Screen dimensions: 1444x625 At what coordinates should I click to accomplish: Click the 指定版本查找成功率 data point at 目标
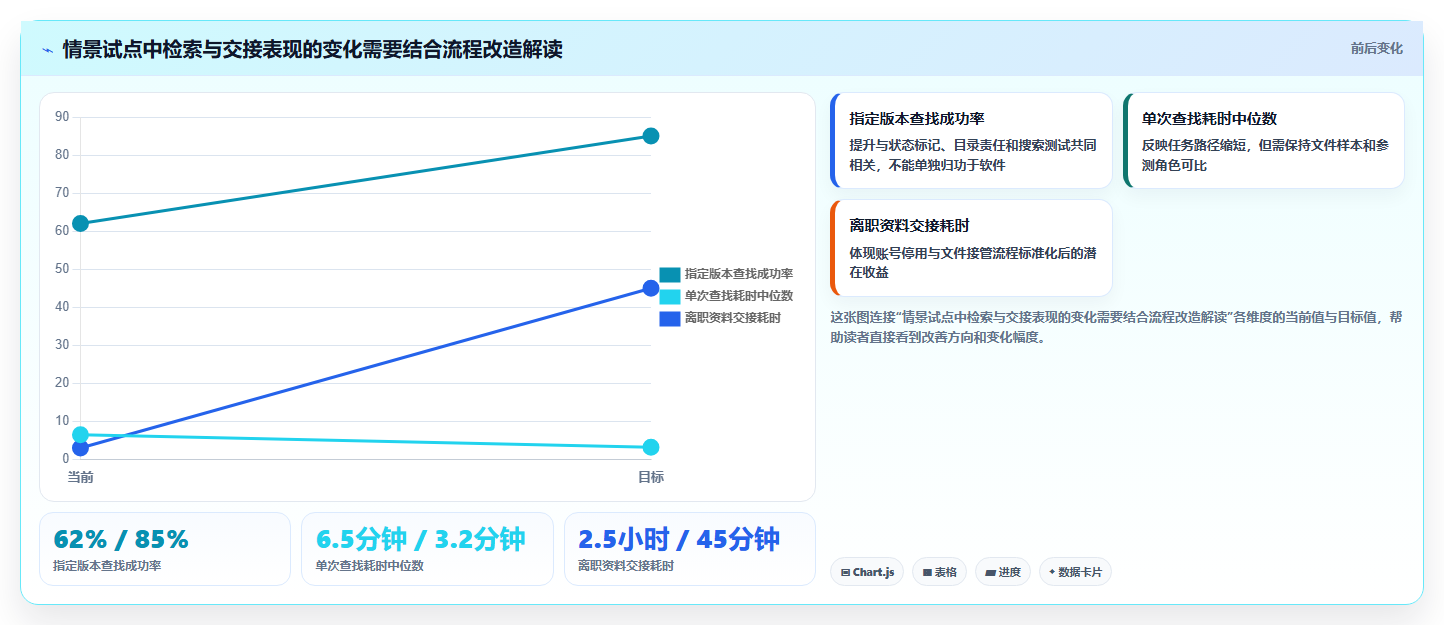tap(651, 136)
